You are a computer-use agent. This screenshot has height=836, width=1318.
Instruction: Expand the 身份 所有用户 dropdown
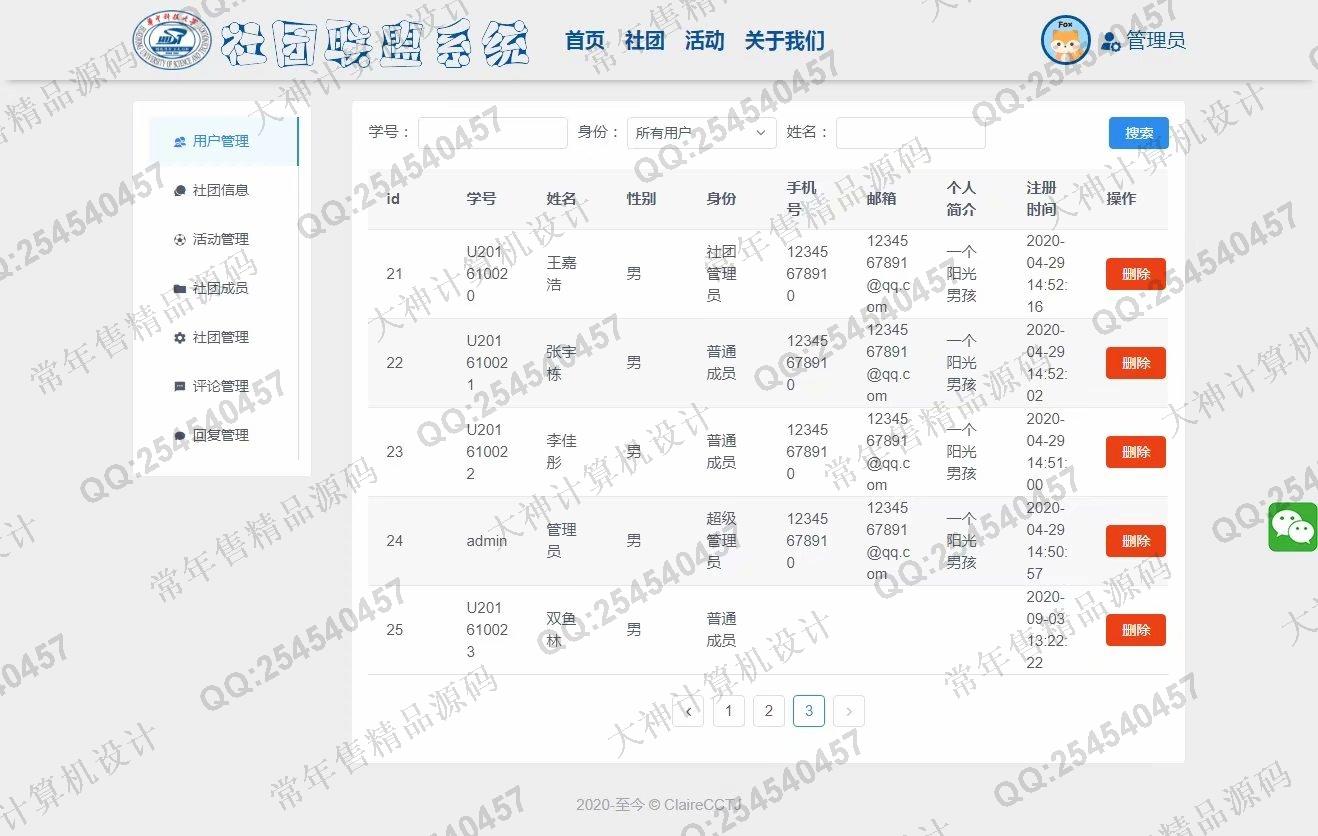[702, 133]
